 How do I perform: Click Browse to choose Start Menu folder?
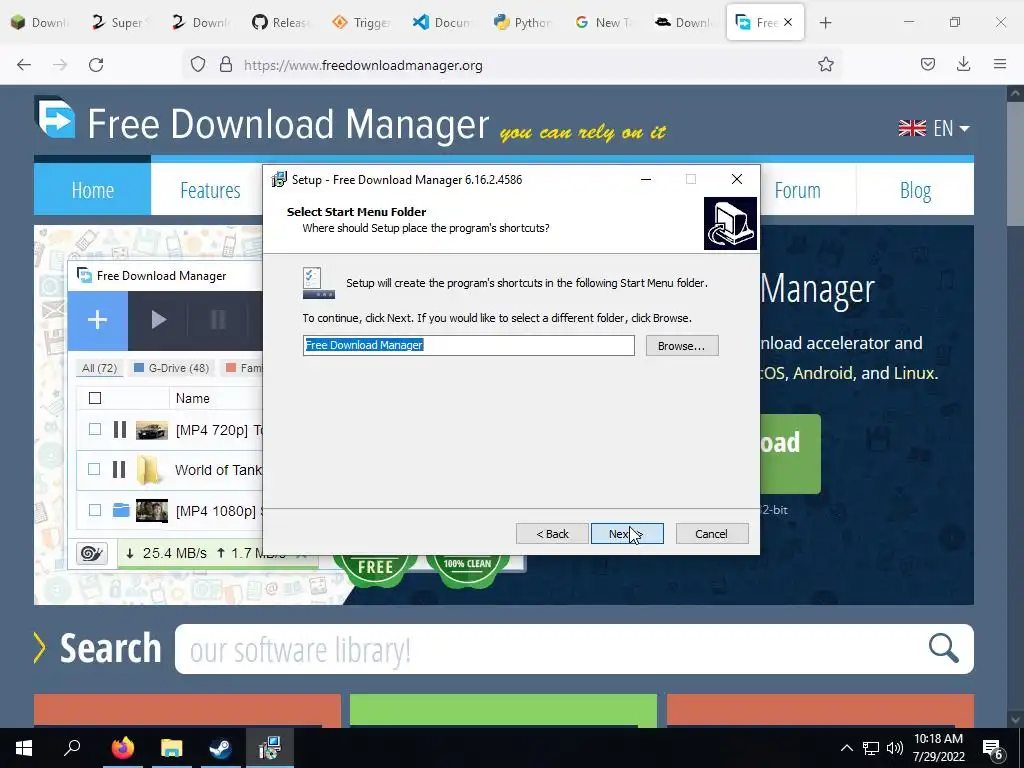coord(682,345)
